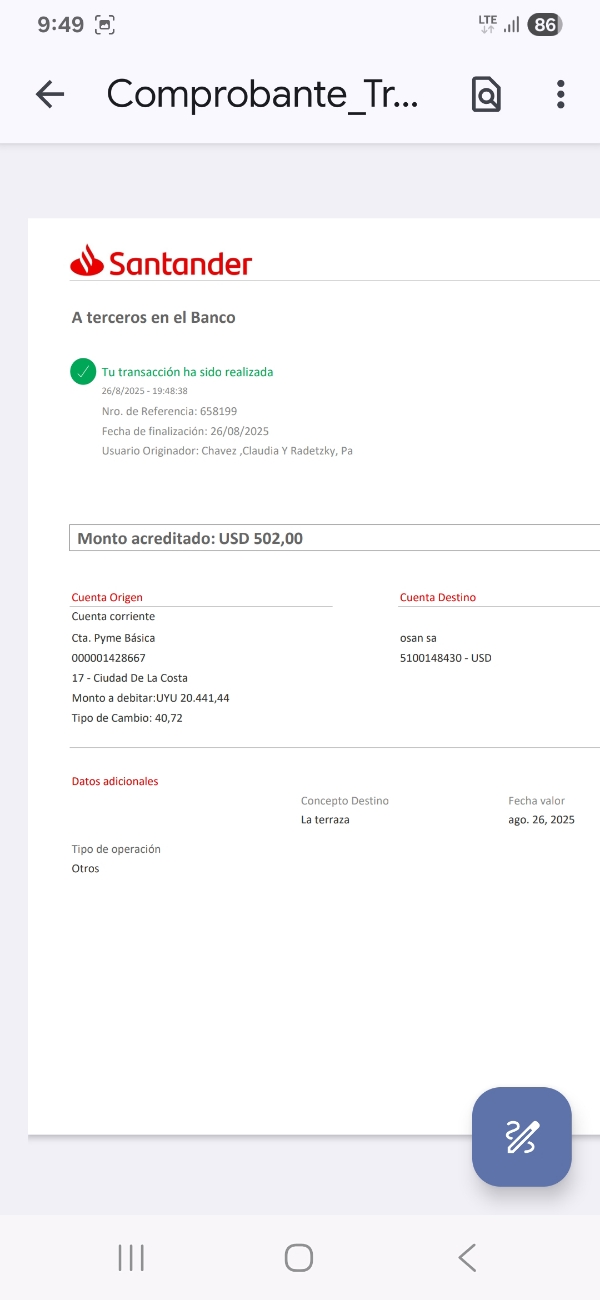Tap the Cuenta Destino heading
600x1300 pixels.
(438, 597)
